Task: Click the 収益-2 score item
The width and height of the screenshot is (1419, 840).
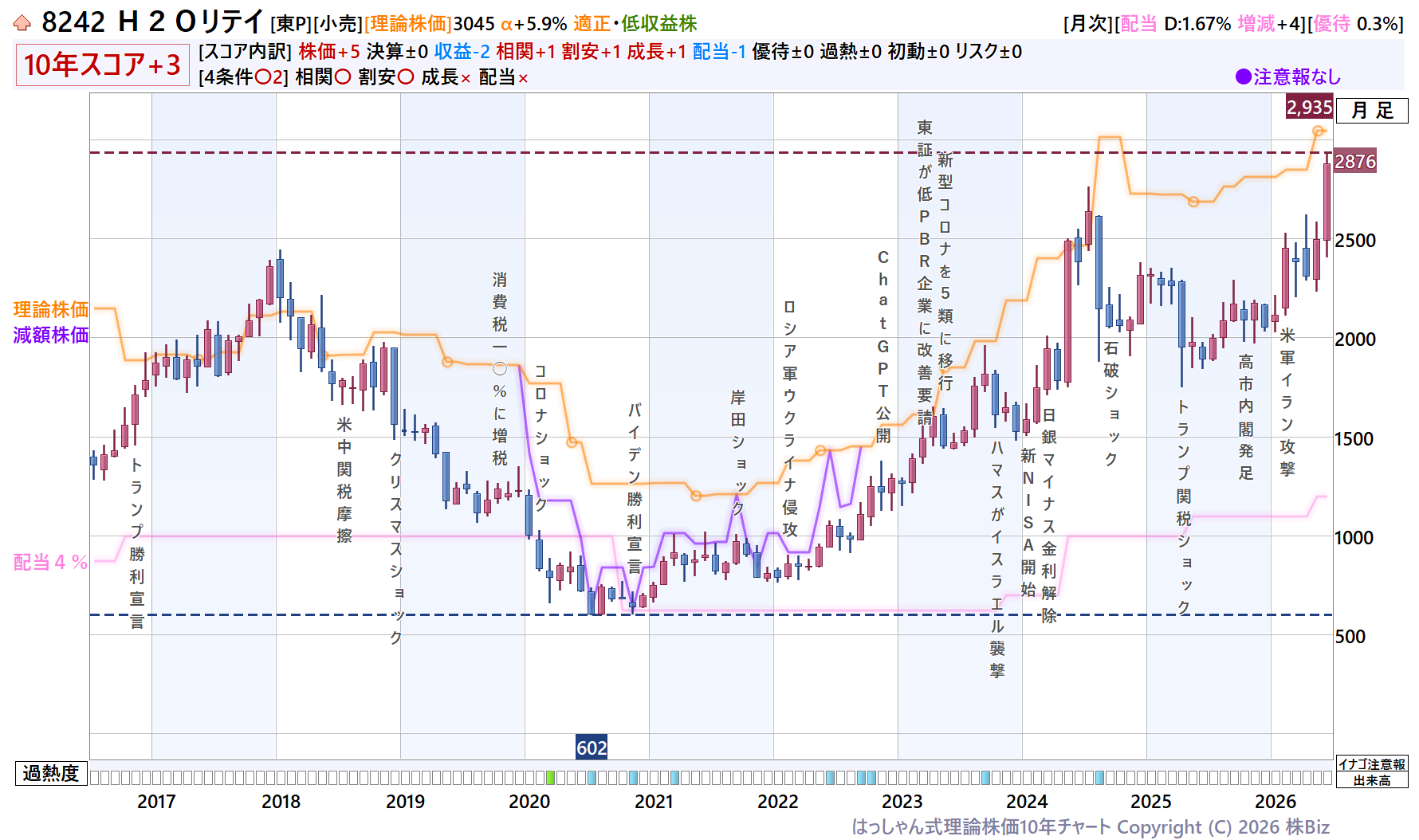Action: pyautogui.click(x=462, y=52)
